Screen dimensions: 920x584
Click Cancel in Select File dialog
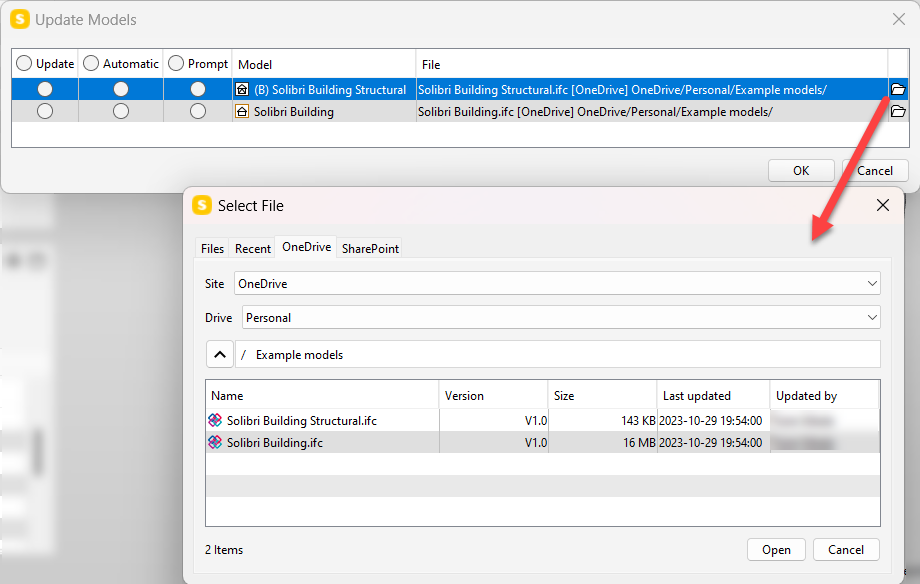coord(845,550)
